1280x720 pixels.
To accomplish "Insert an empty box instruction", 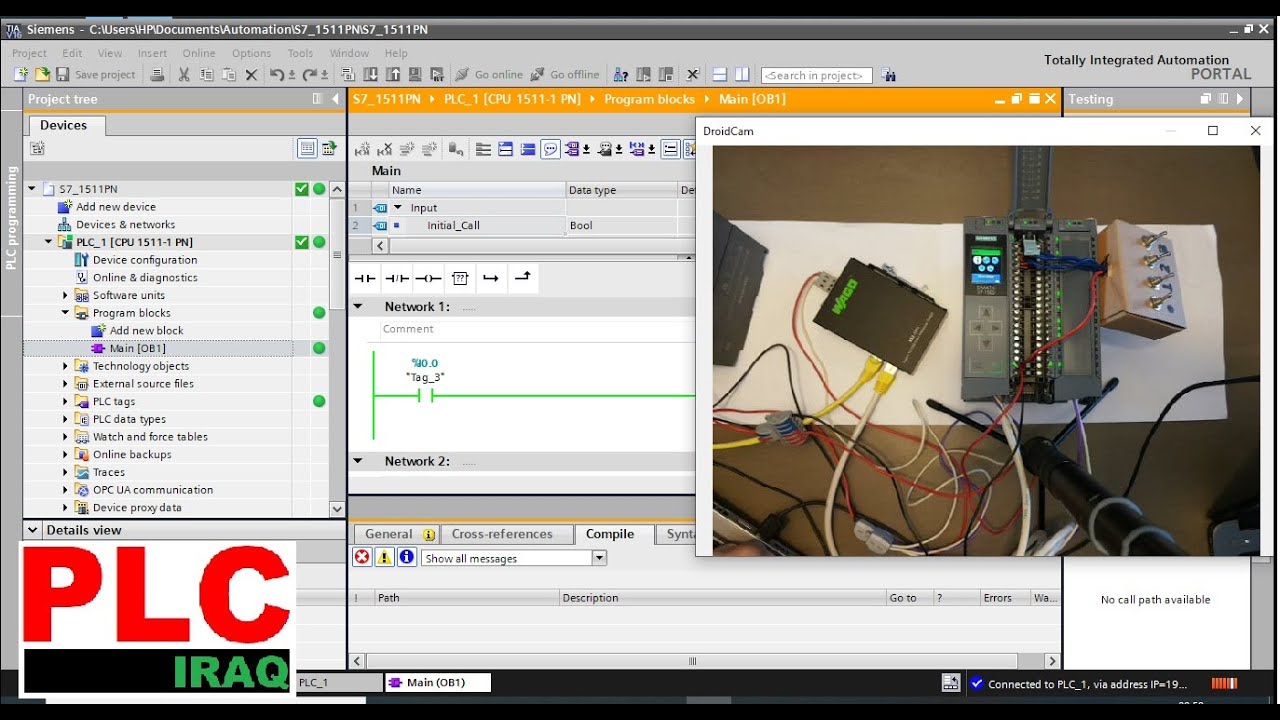I will click(x=459, y=278).
